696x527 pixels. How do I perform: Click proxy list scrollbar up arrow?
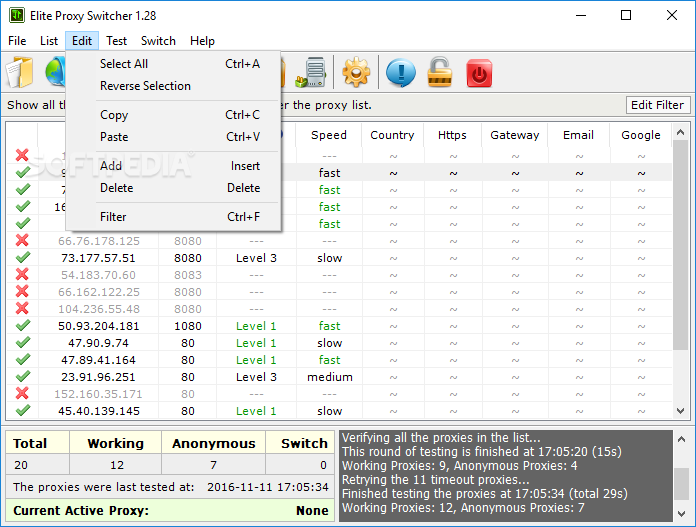pyautogui.click(x=680, y=132)
